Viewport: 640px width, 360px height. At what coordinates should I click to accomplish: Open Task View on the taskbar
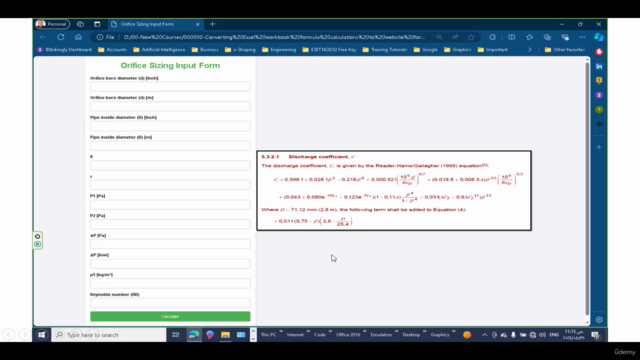coord(176,335)
